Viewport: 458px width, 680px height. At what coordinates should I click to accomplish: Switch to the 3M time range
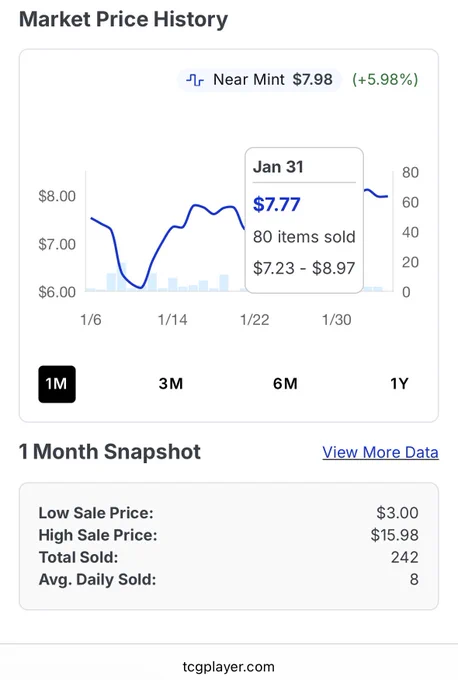pos(170,384)
